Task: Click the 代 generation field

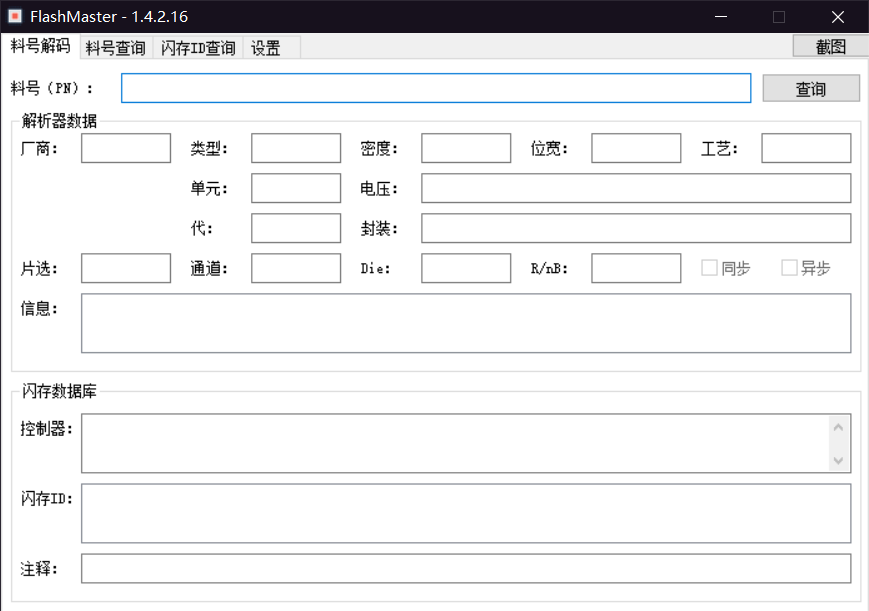Action: [296, 228]
